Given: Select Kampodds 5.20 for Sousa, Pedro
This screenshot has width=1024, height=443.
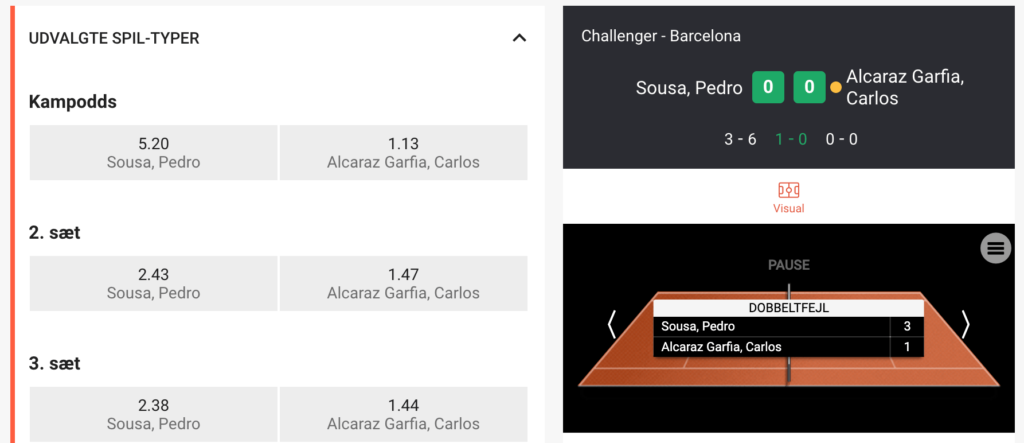Looking at the screenshot, I should click(x=153, y=153).
